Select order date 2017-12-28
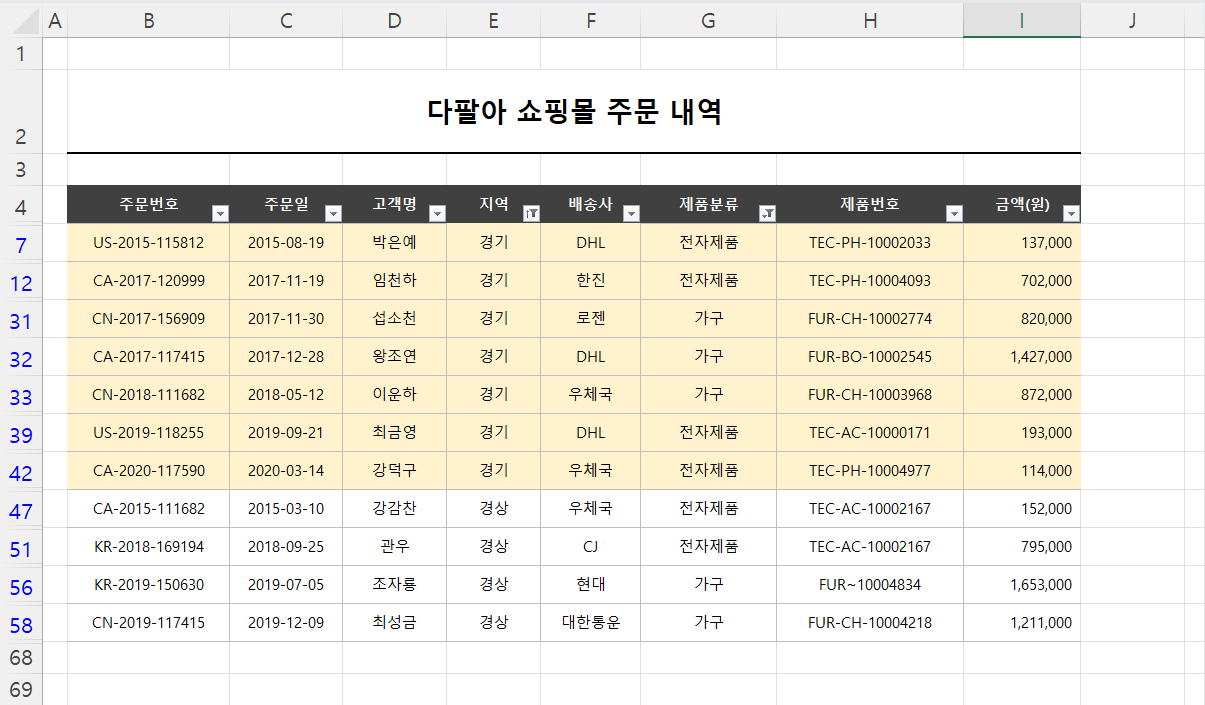1205x705 pixels. (x=286, y=357)
